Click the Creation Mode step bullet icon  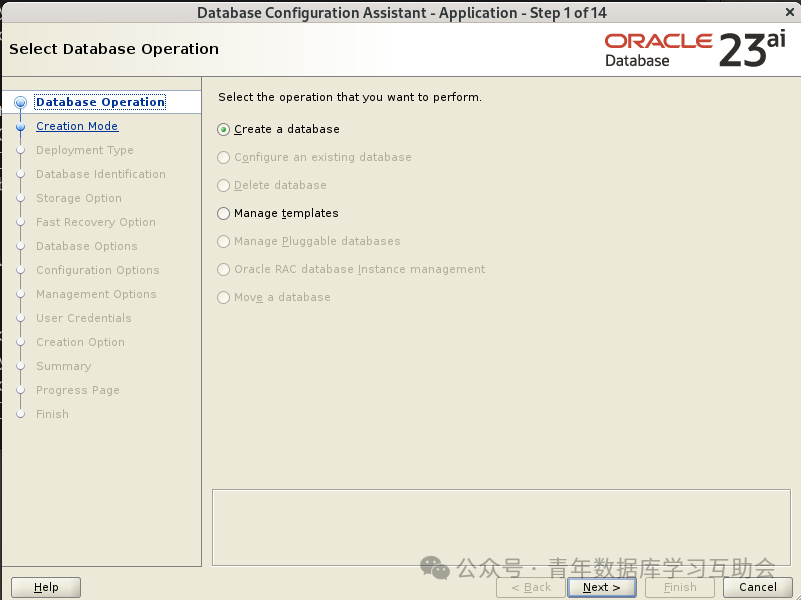(x=20, y=126)
